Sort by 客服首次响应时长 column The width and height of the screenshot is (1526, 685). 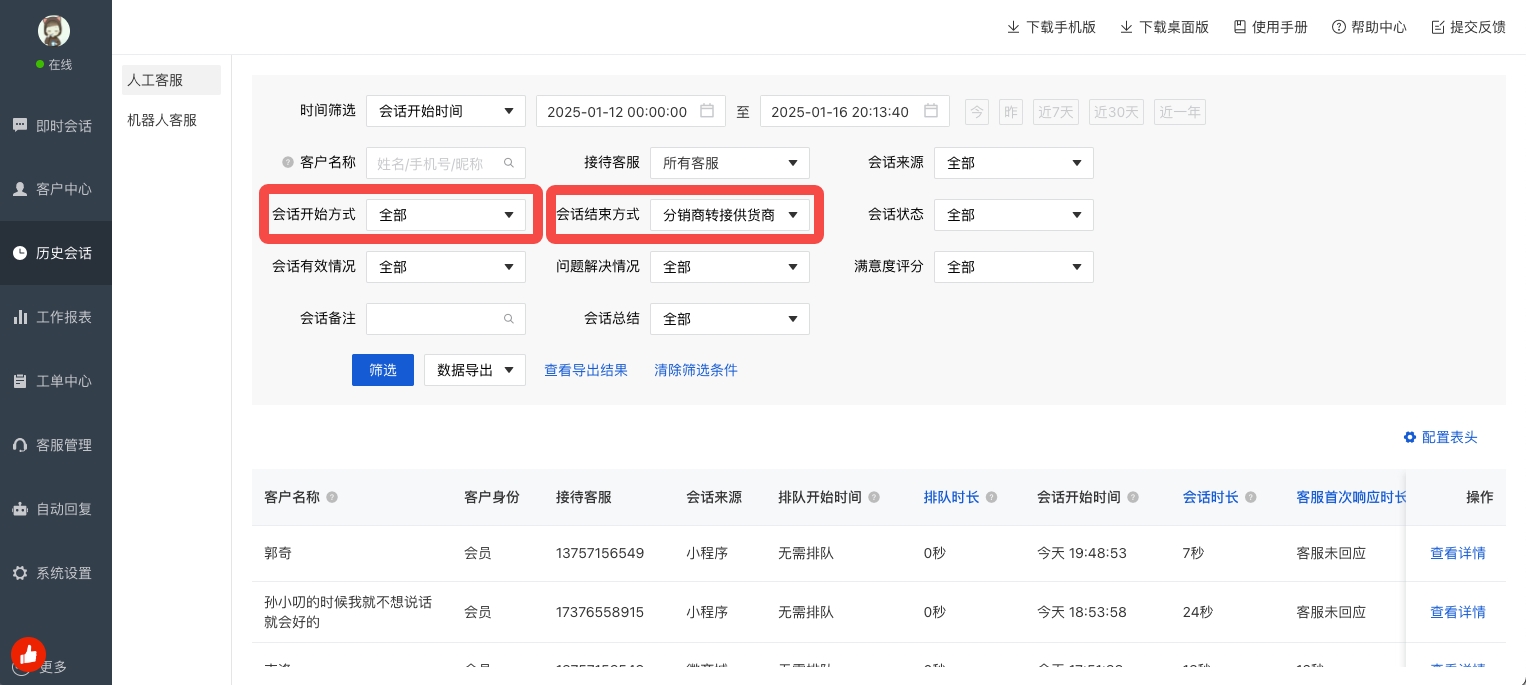click(x=1351, y=497)
